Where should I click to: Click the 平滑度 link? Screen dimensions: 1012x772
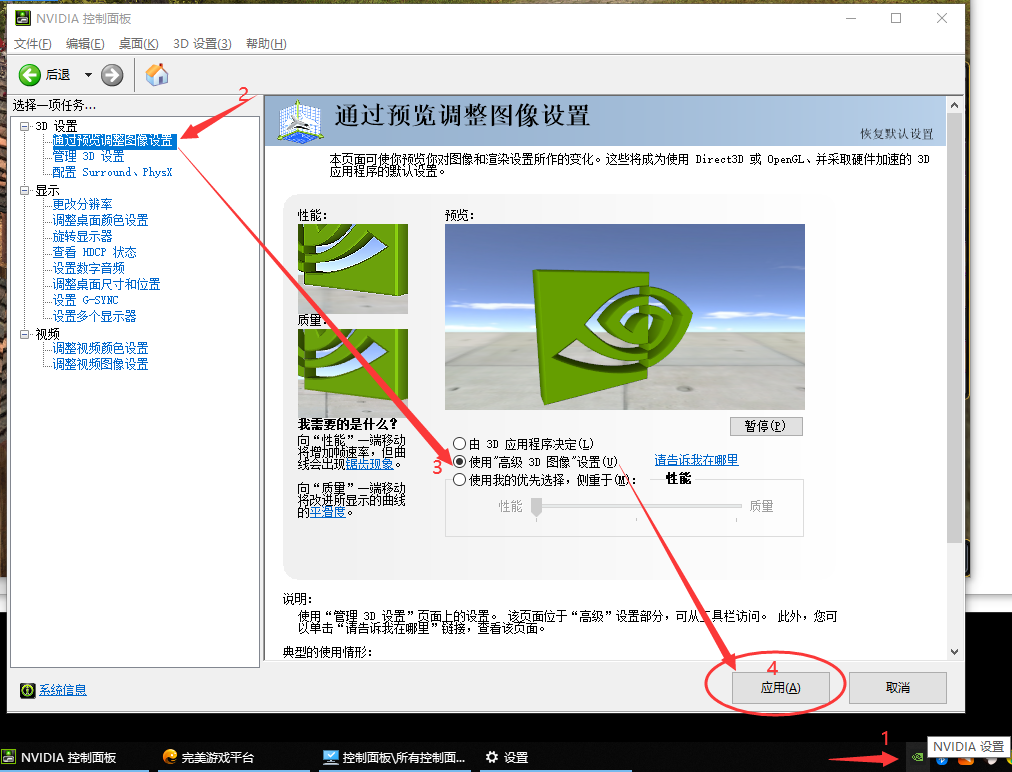[x=328, y=512]
